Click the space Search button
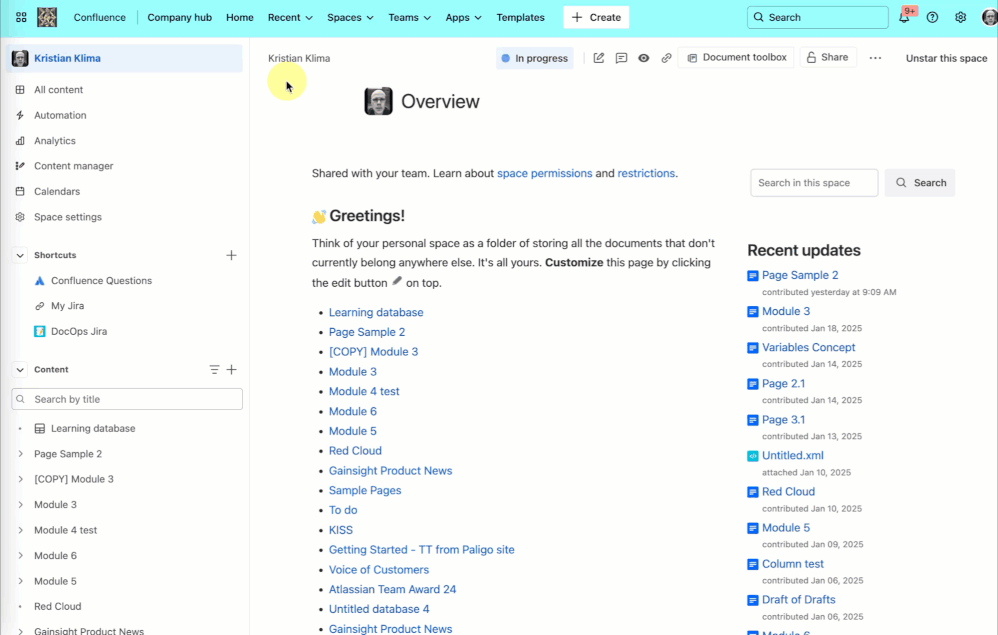 [920, 183]
